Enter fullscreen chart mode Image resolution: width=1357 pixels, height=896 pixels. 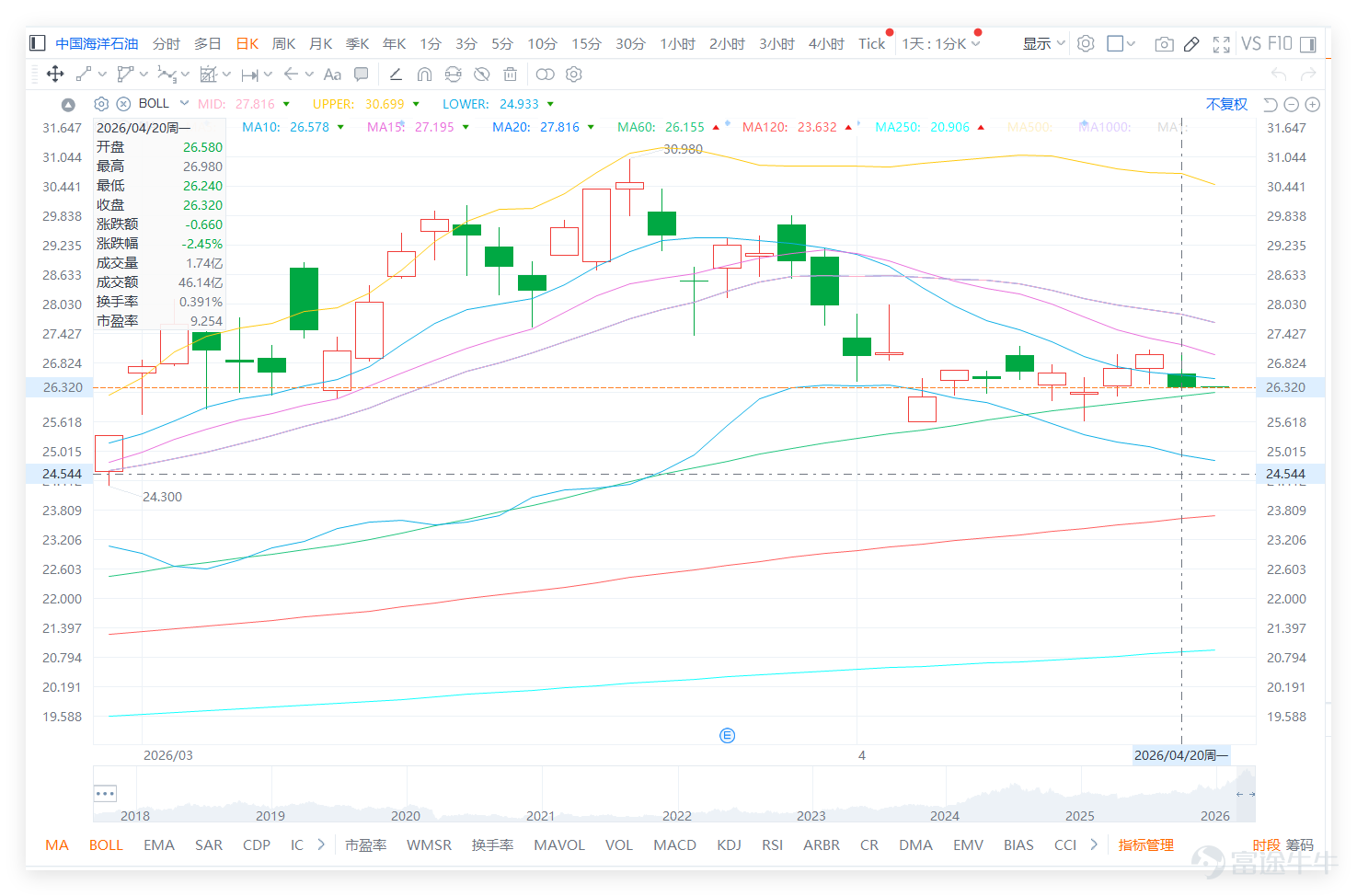[x=1222, y=43]
